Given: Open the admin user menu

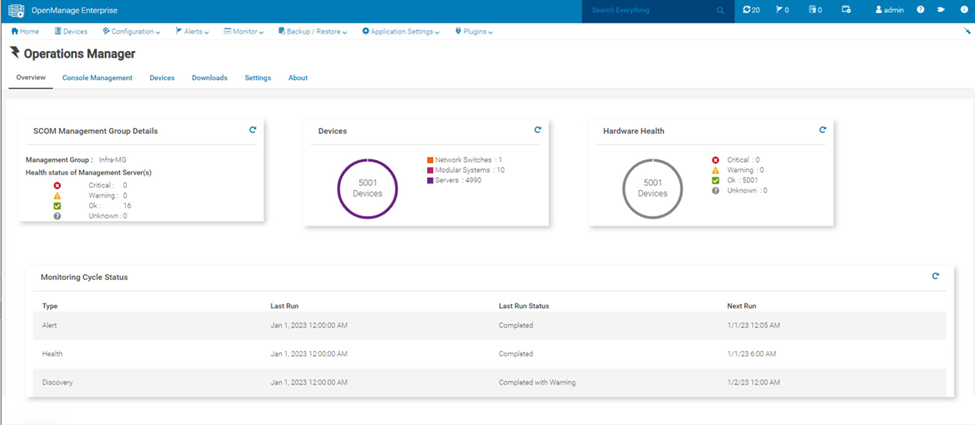Looking at the screenshot, I should click(x=889, y=10).
